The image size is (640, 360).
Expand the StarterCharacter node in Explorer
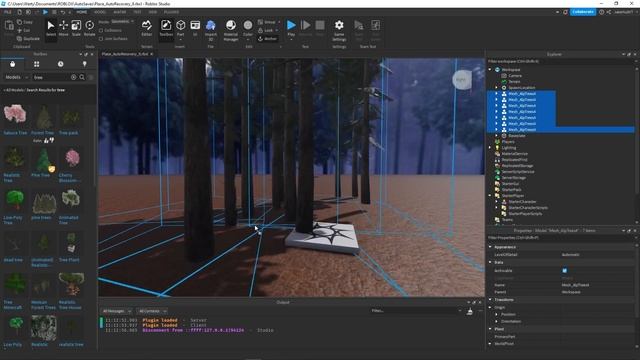(496, 202)
